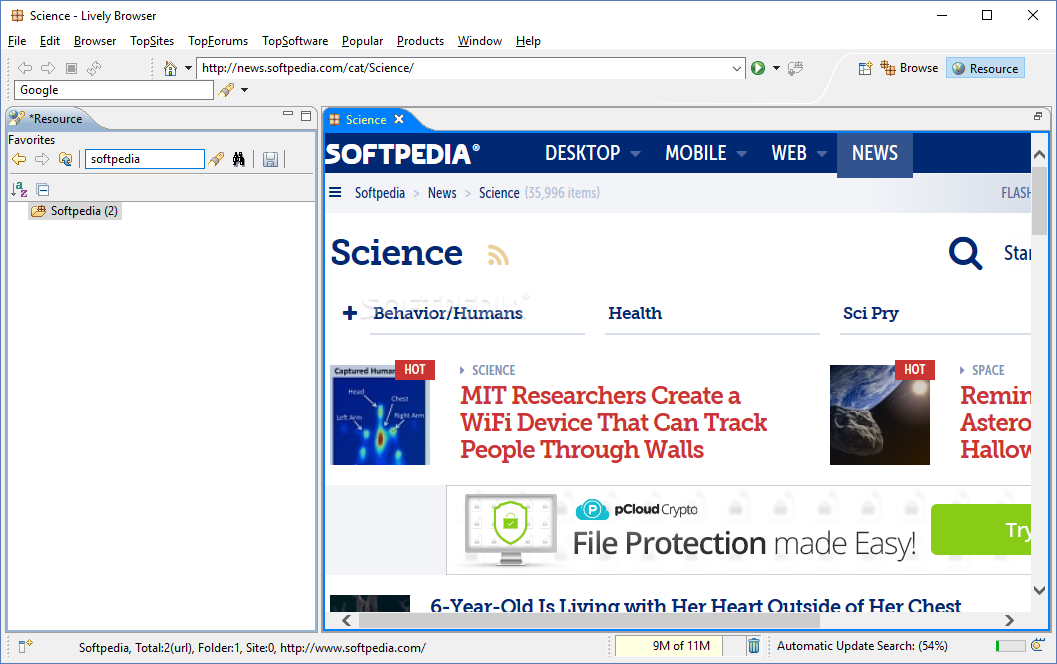Collapse all favorites tree nodes
This screenshot has height=664, width=1057.
click(42, 189)
